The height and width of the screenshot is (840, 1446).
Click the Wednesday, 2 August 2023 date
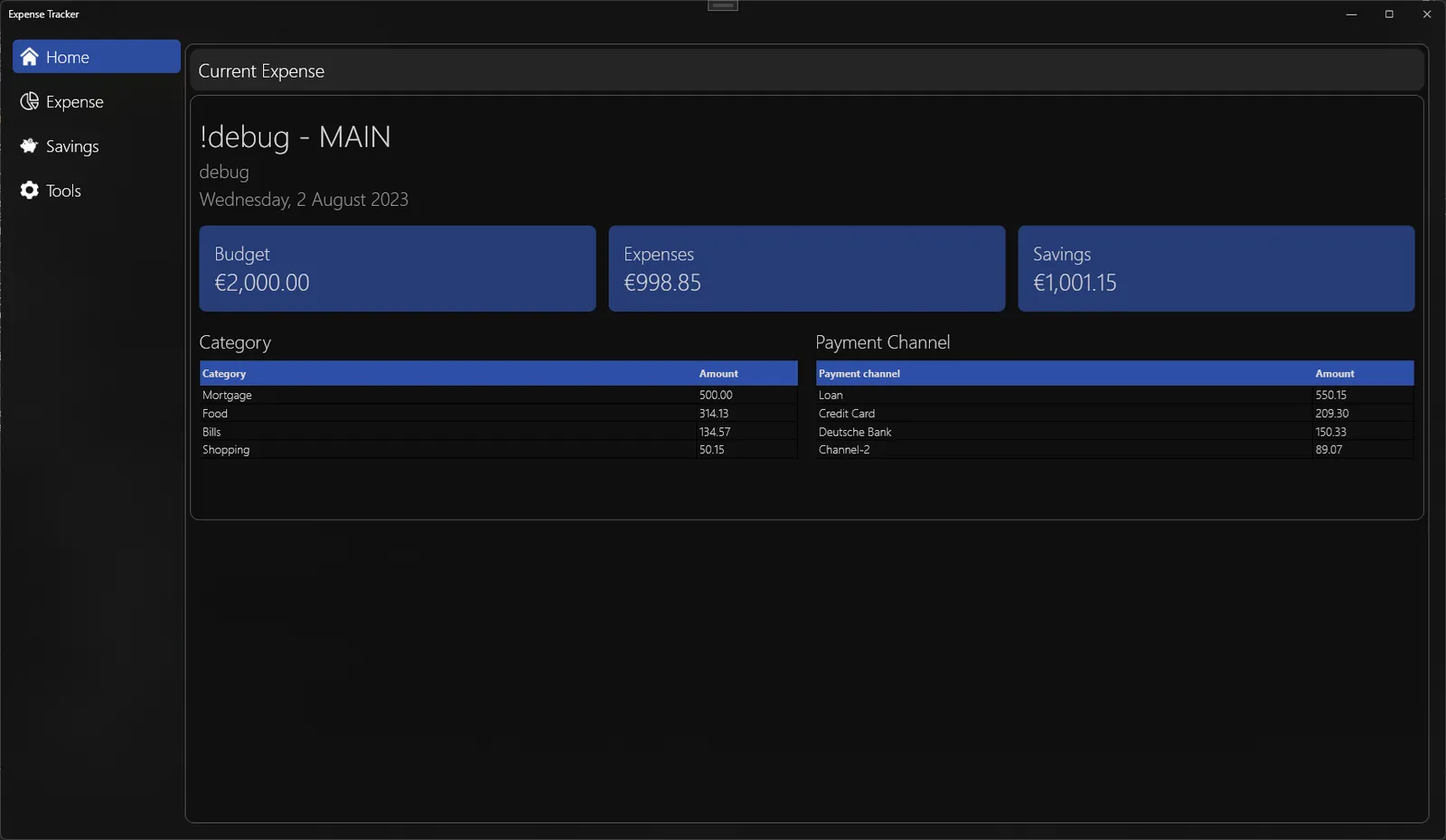[304, 200]
